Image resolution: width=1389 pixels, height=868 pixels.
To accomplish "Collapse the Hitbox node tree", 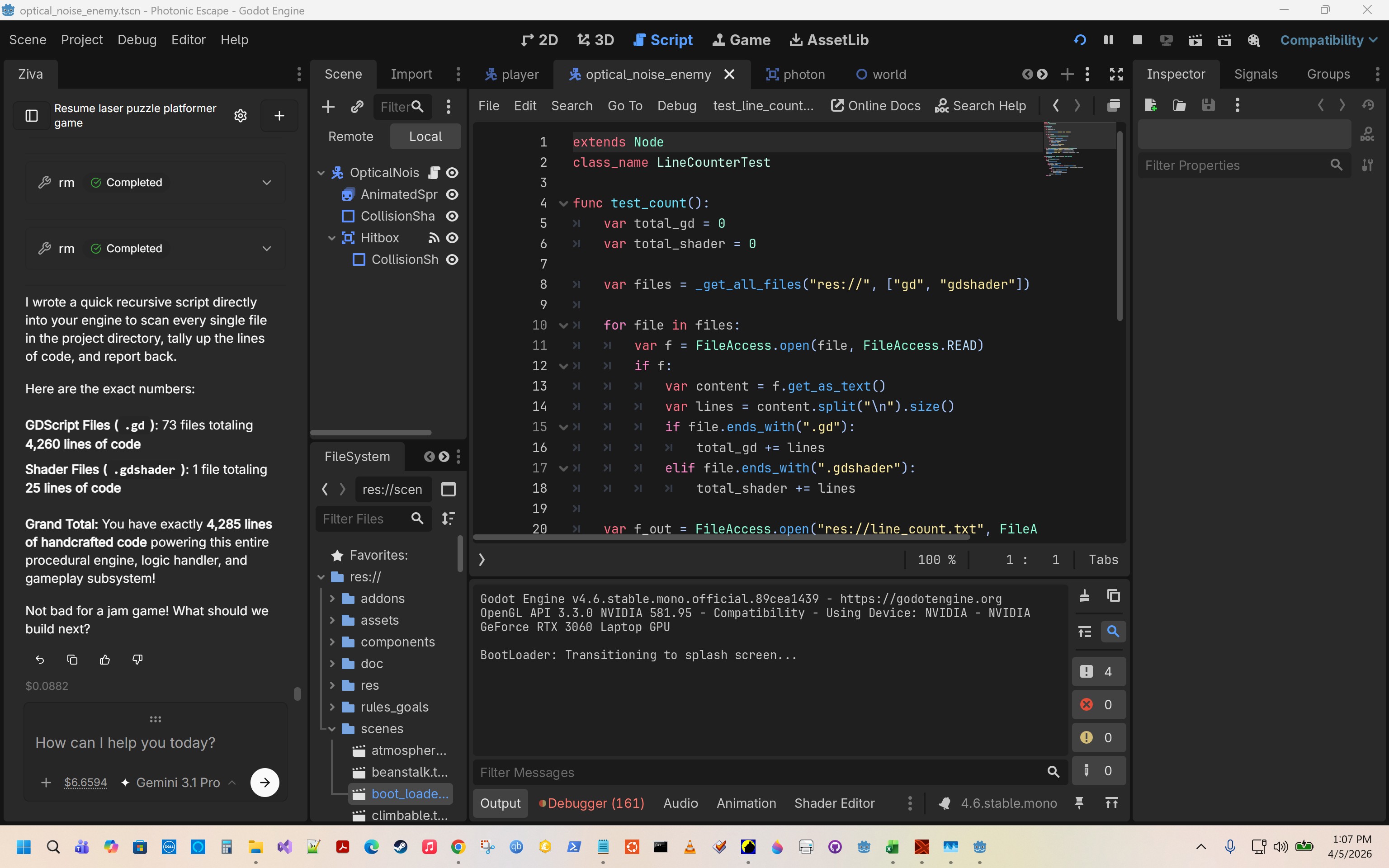I will point(332,238).
